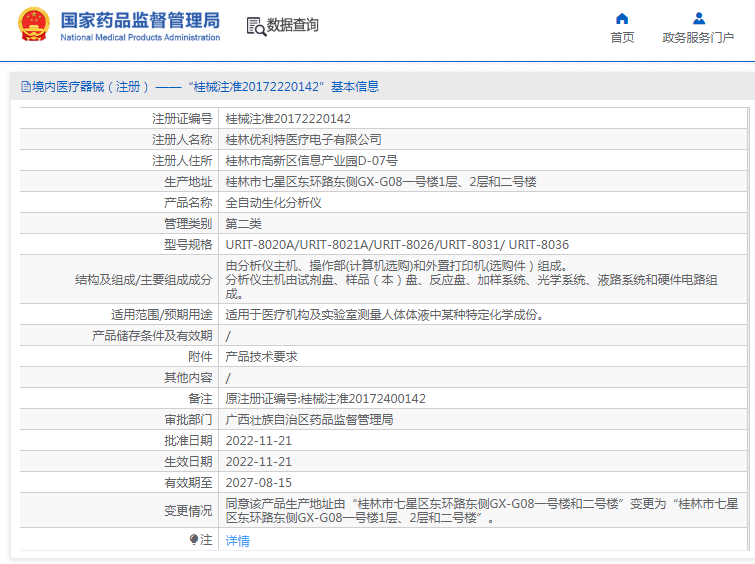This screenshot has width=755, height=564.
Task: Click the 注册证编号 label
Action: (x=182, y=118)
